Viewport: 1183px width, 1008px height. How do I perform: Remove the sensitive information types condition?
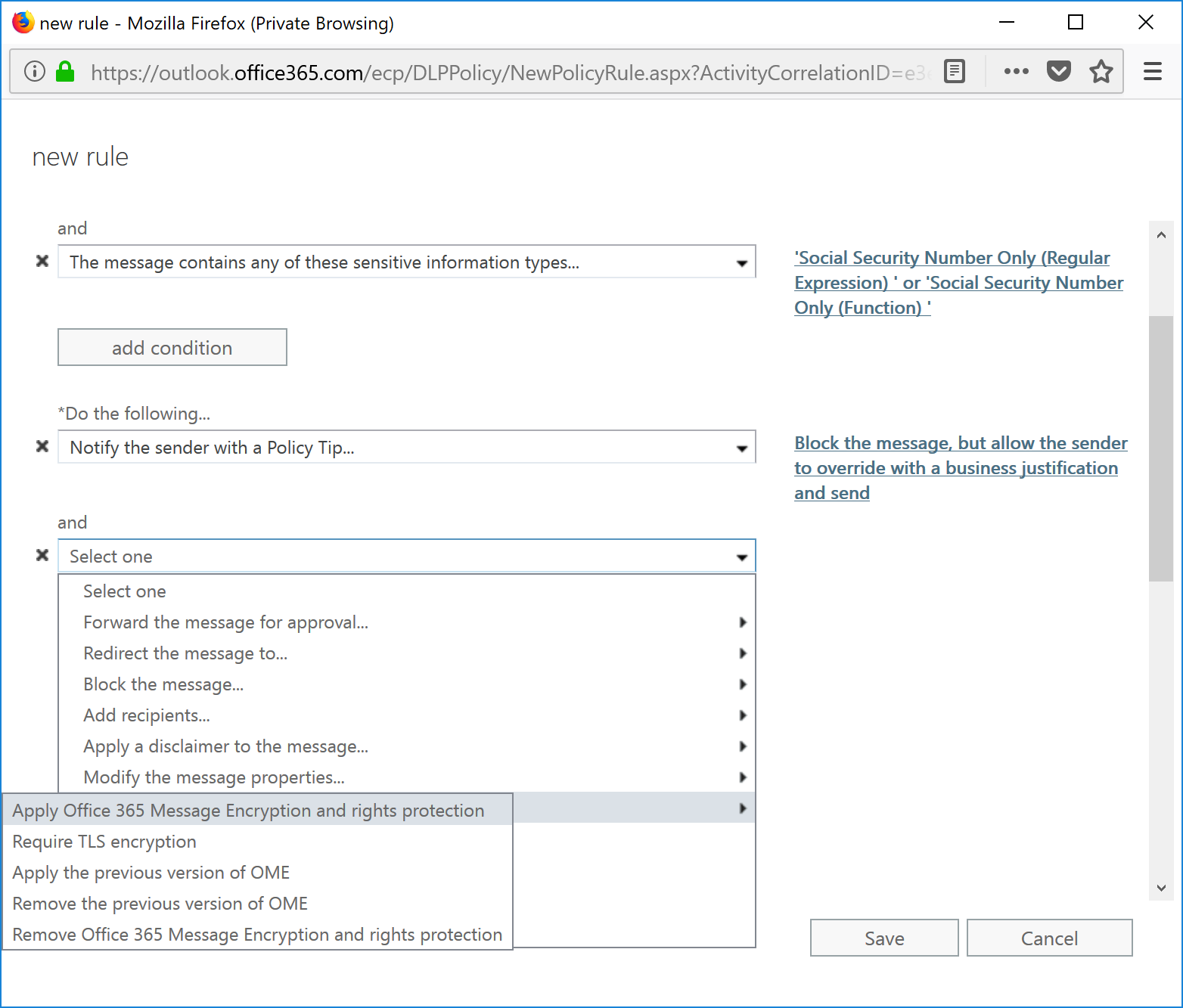(42, 262)
